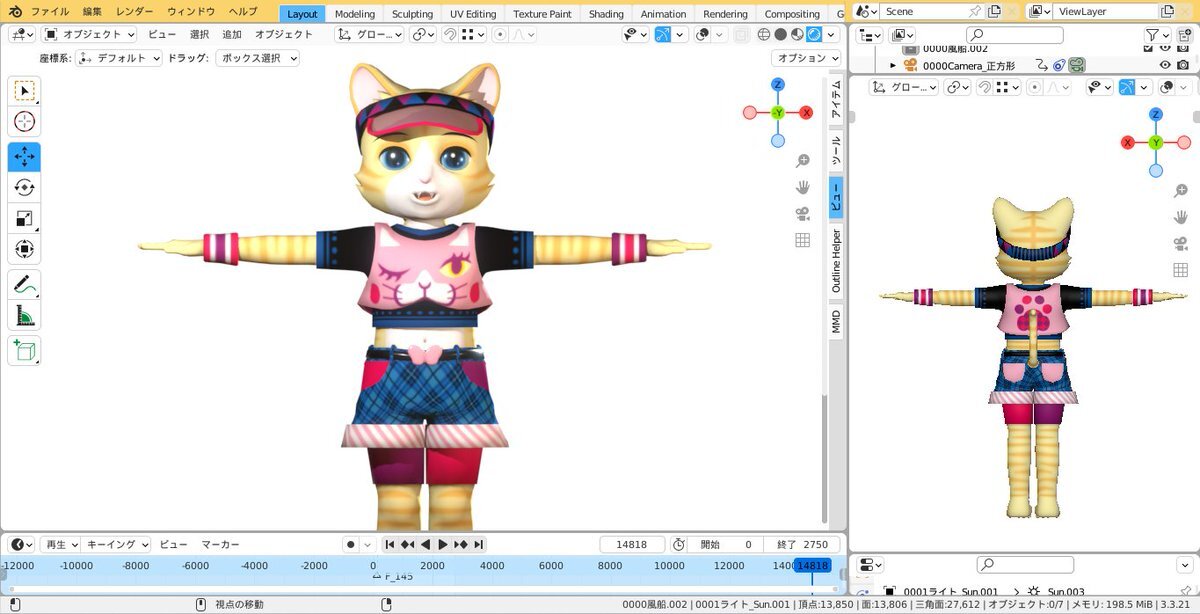Toggle visibility eye for 0000風船.002 row

pos(1165,48)
